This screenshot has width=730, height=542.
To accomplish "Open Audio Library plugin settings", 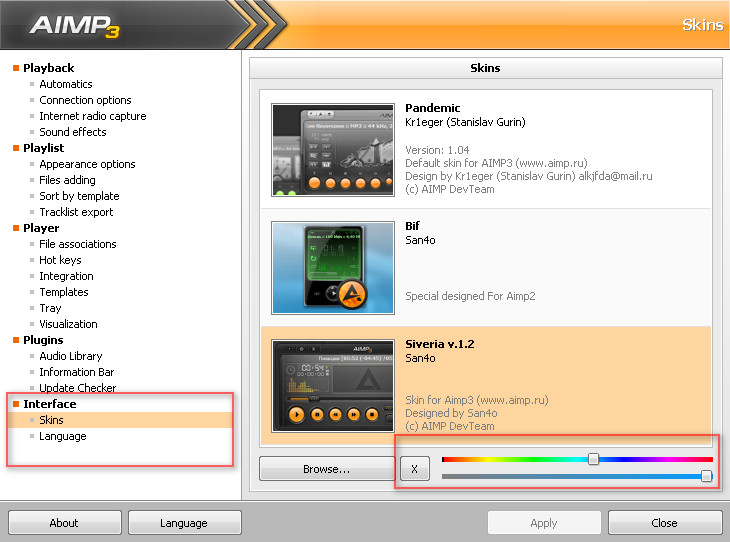I will point(70,356).
